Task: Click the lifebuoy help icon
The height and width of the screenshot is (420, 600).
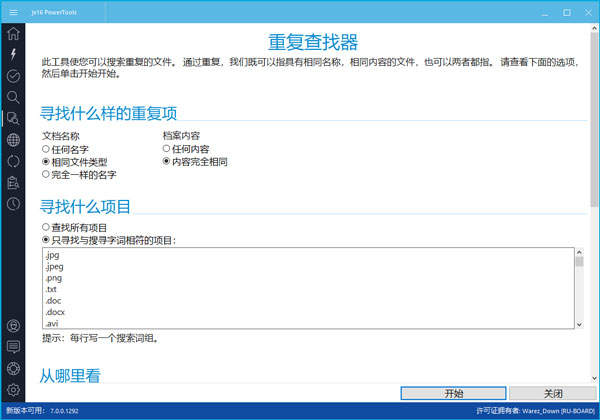Action: pyautogui.click(x=13, y=368)
